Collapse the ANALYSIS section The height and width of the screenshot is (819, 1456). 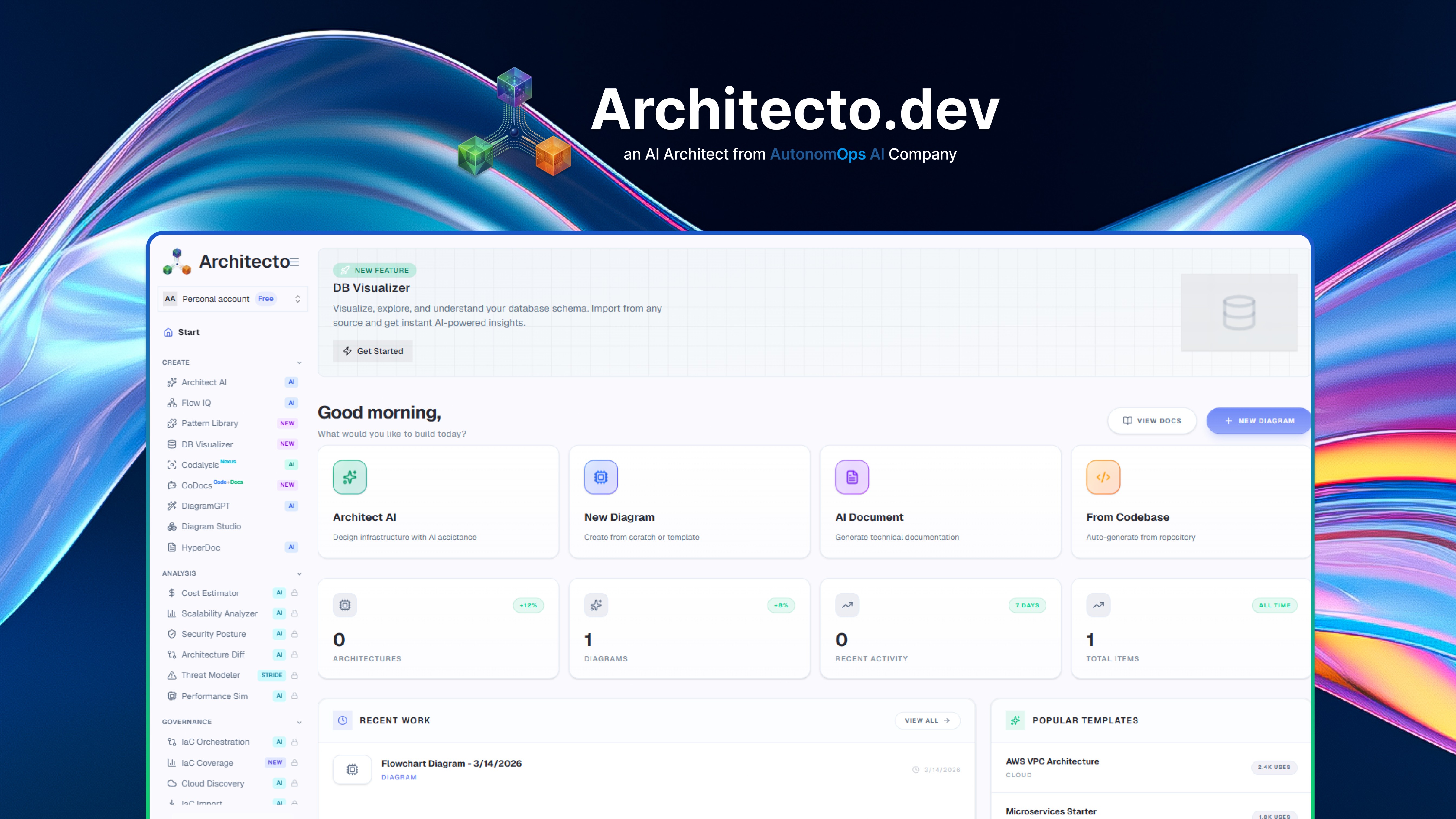299,573
